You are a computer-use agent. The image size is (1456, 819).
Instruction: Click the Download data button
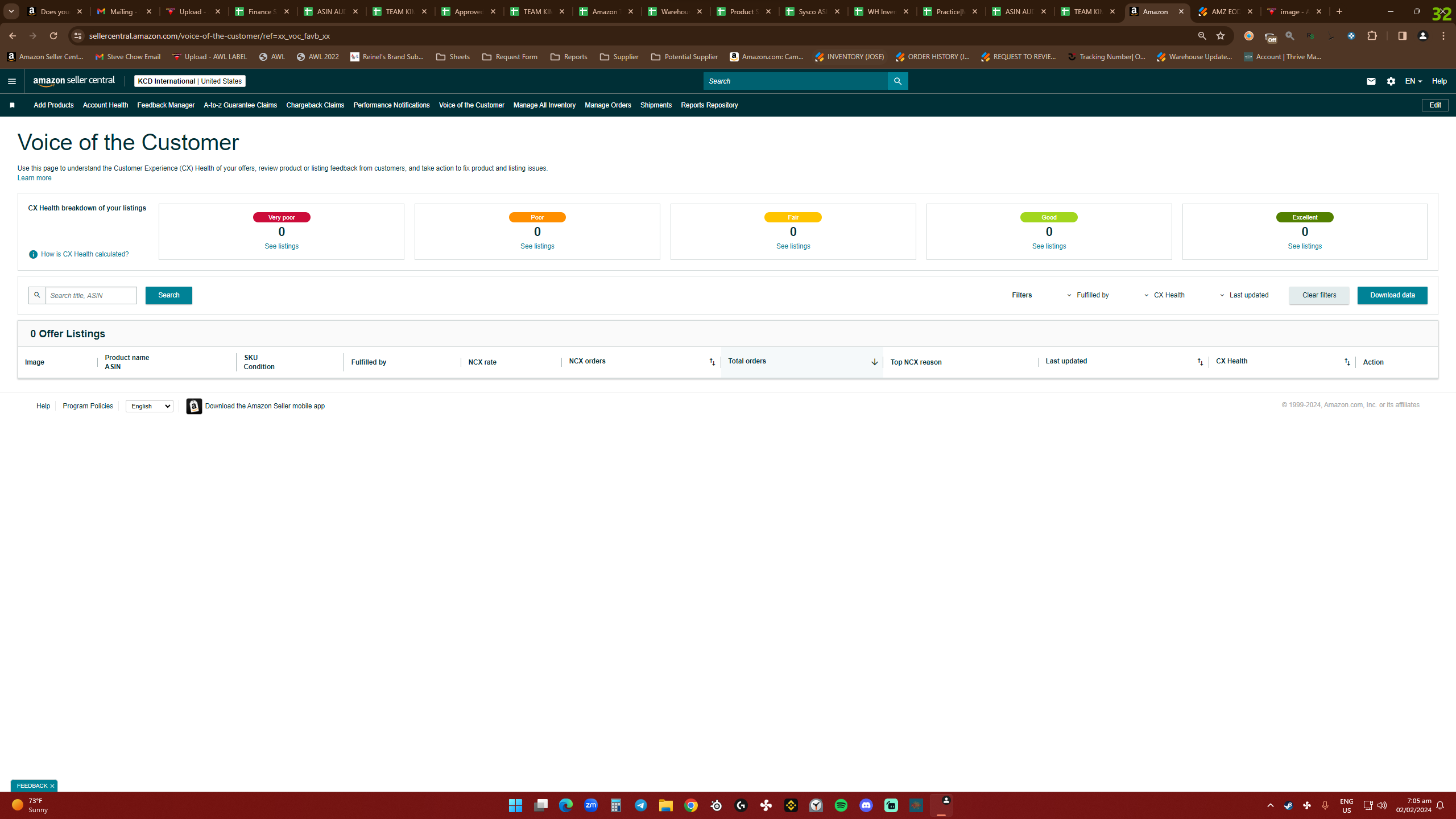pyautogui.click(x=1392, y=295)
